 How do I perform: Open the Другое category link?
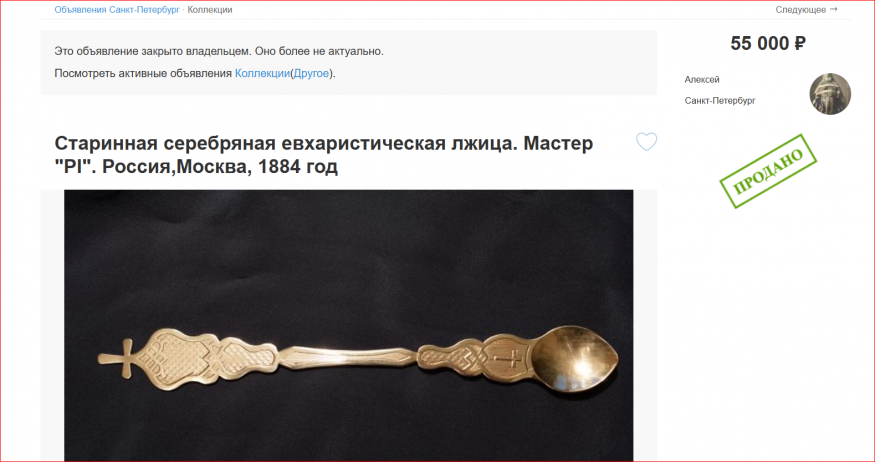coord(311,73)
